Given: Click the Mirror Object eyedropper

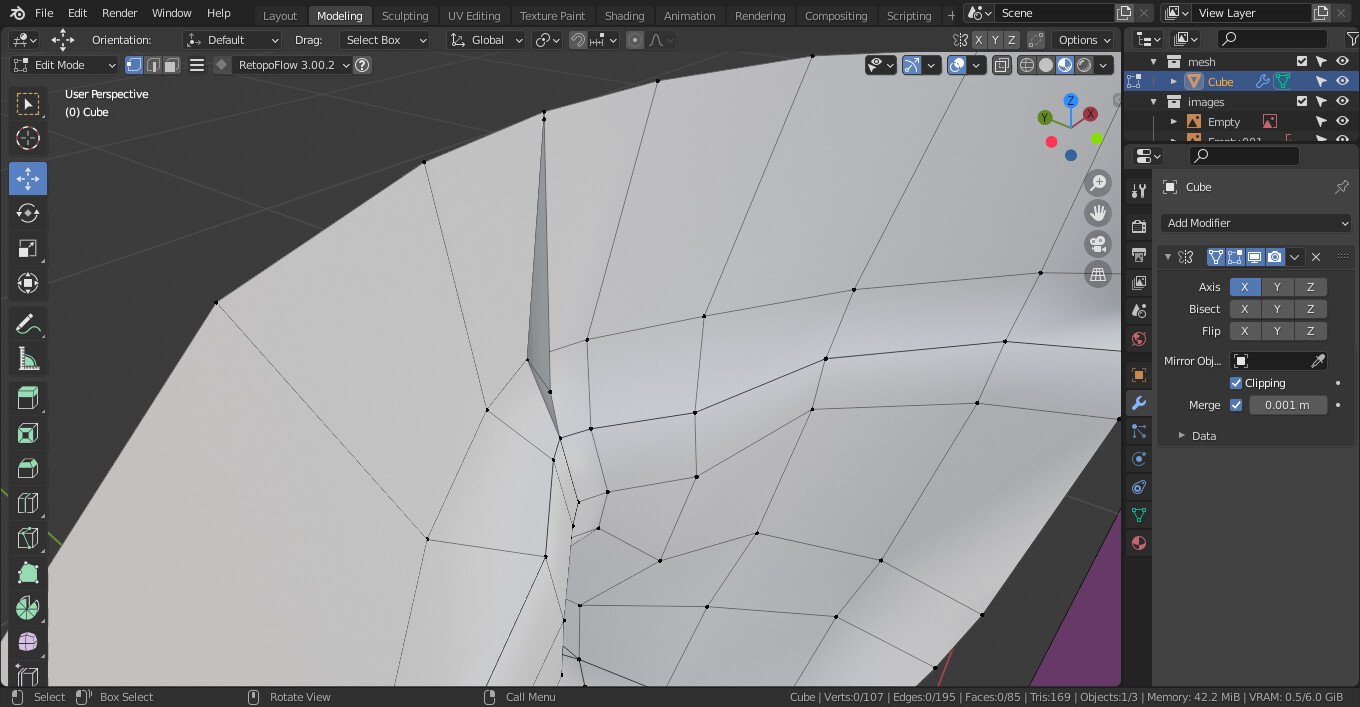Looking at the screenshot, I should click(x=1318, y=361).
